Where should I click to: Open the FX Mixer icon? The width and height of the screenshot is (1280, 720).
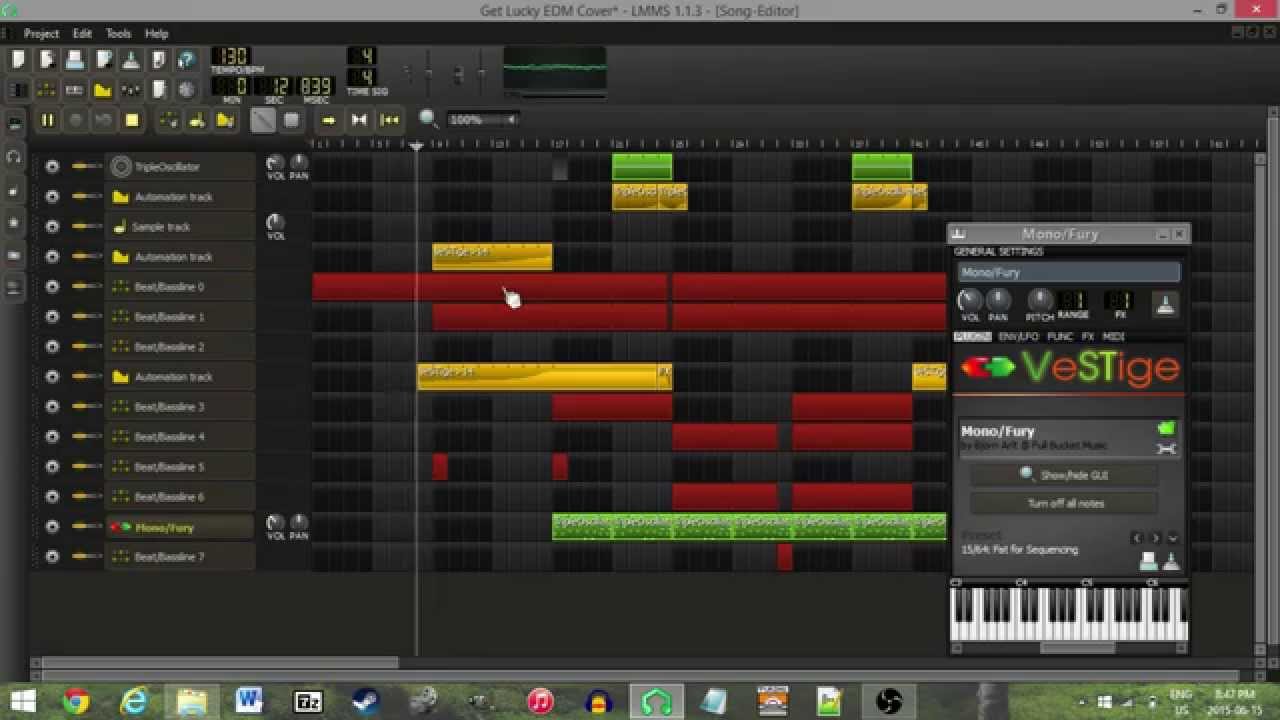coord(130,90)
